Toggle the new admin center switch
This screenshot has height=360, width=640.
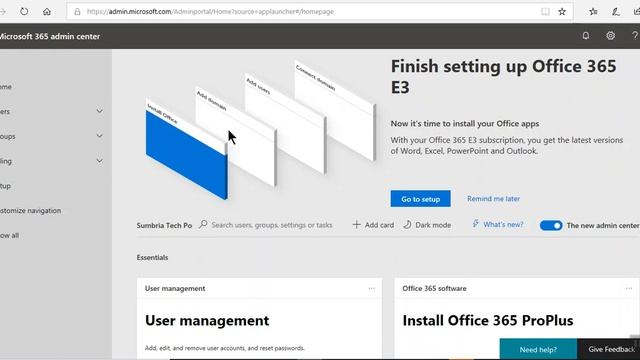coord(551,225)
